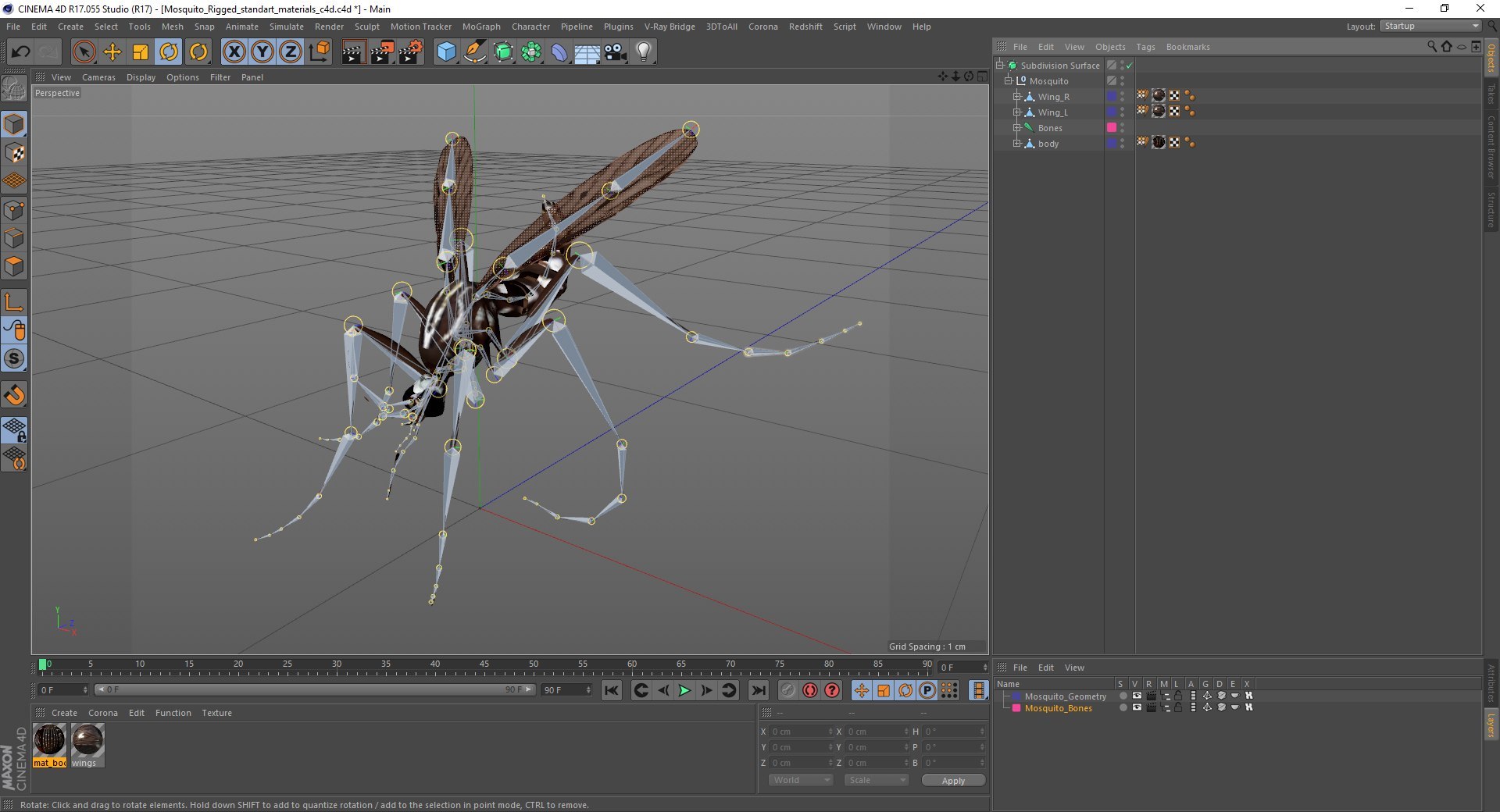Toggle Enable Snap icon
1500x812 pixels.
(x=14, y=395)
